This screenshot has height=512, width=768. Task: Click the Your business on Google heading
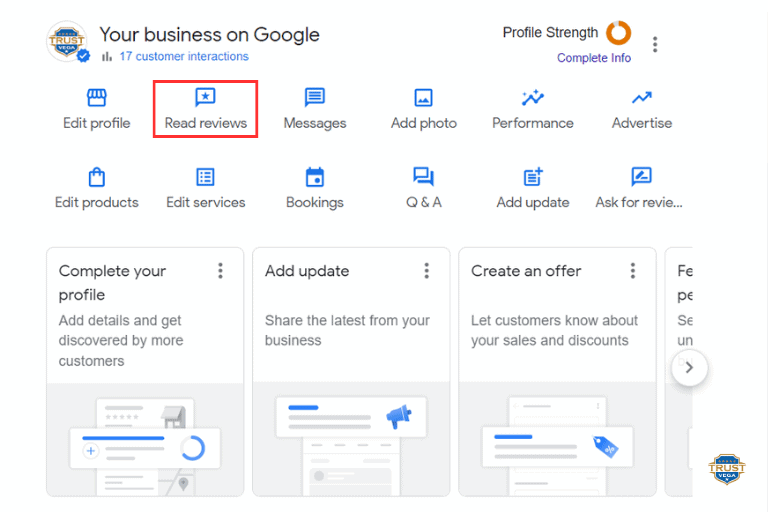pos(210,35)
